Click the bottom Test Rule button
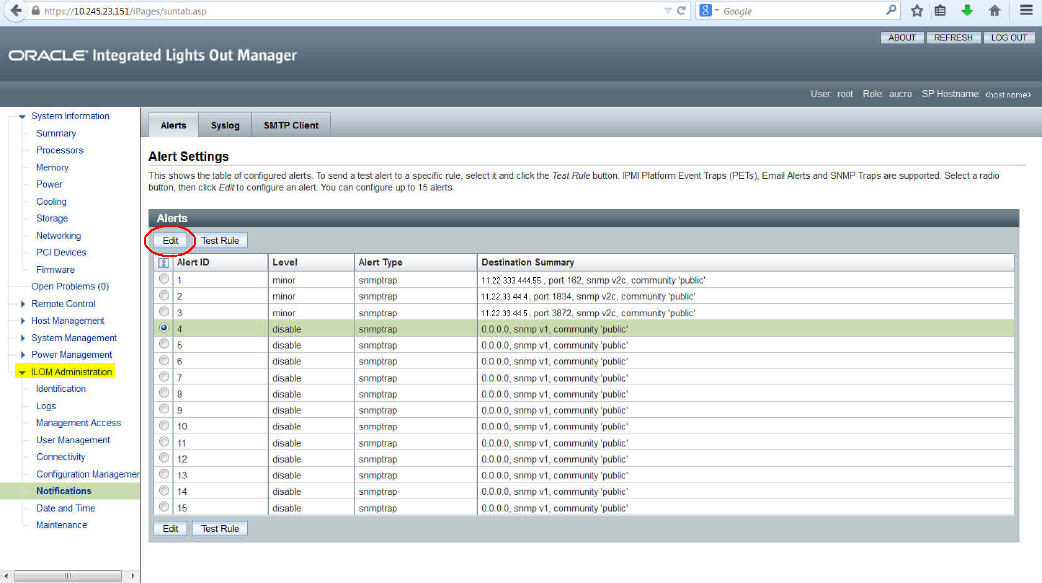The image size is (1042, 583). tap(220, 528)
